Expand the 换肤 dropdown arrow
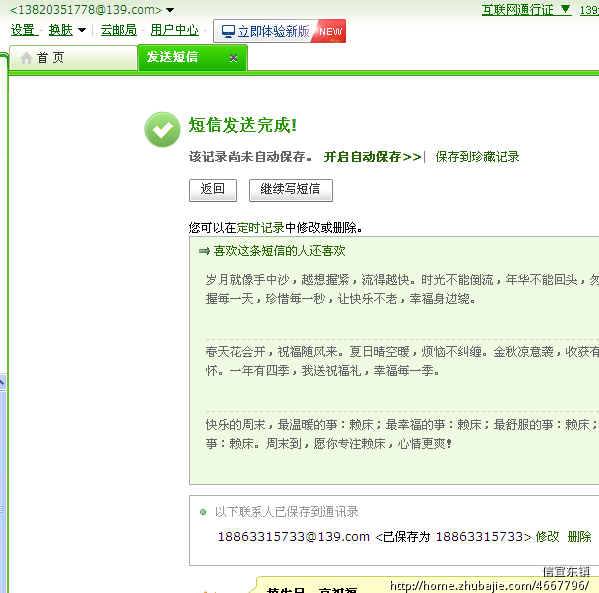Image resolution: width=599 pixels, height=593 pixels. [x=82, y=30]
